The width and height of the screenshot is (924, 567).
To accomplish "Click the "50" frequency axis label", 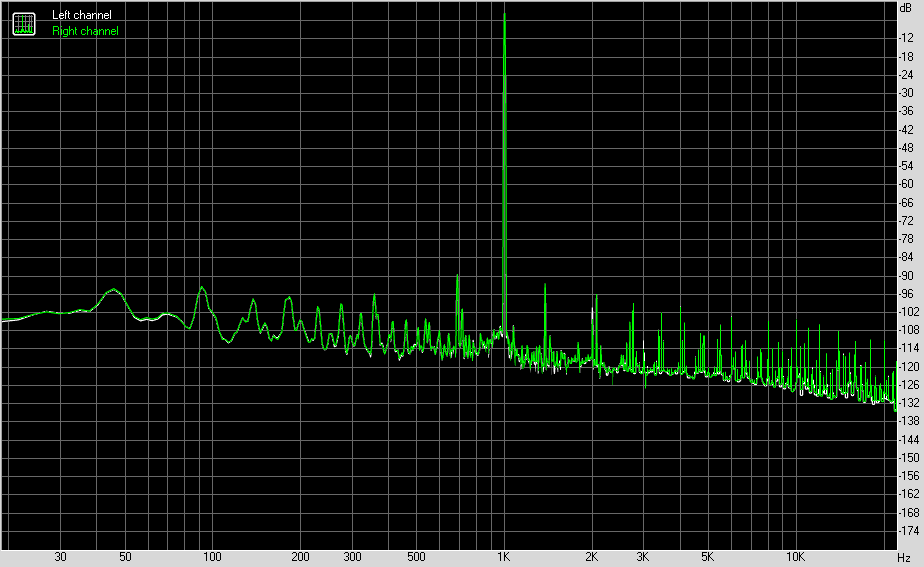I will coord(125,557).
